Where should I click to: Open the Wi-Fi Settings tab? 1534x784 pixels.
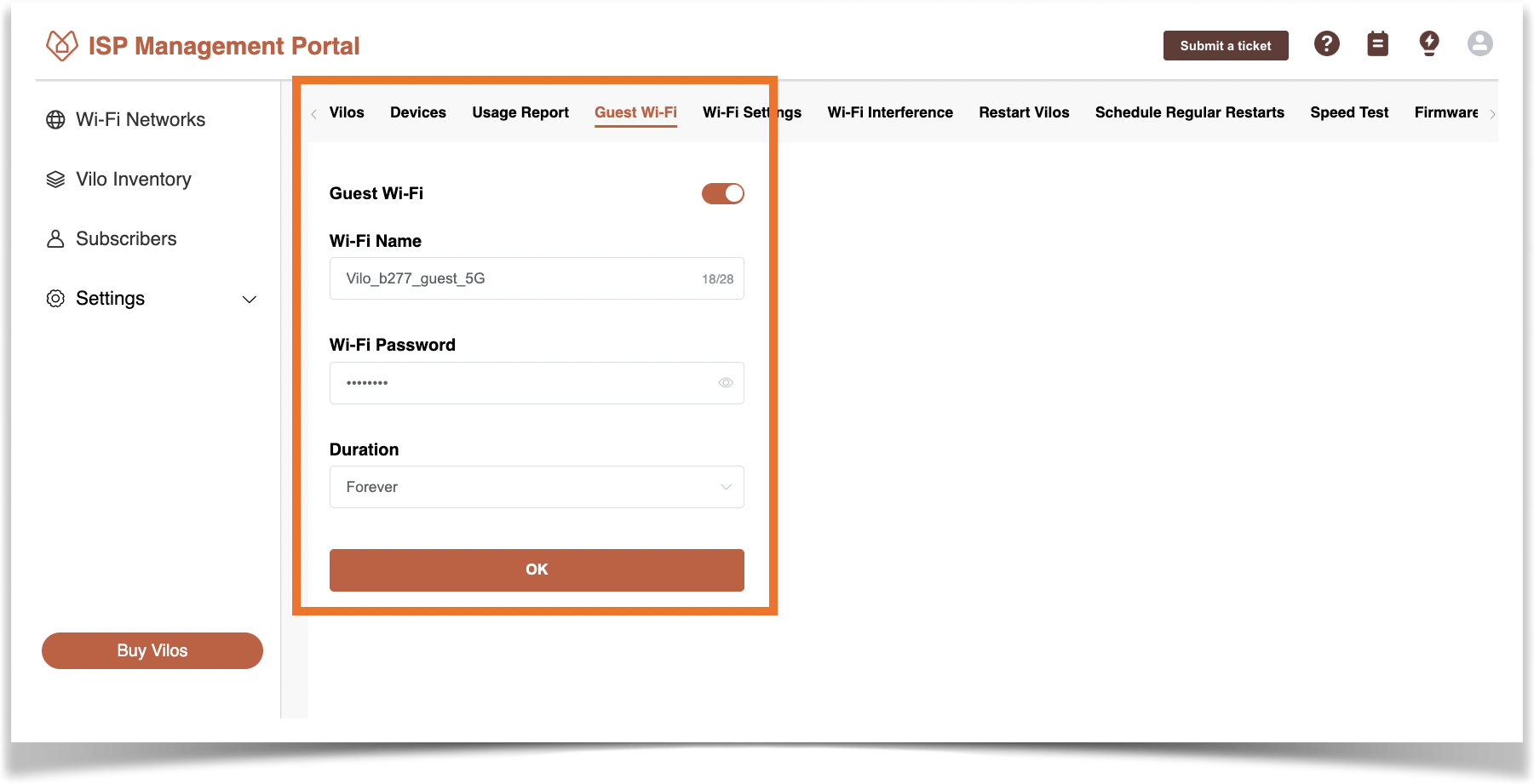[752, 112]
